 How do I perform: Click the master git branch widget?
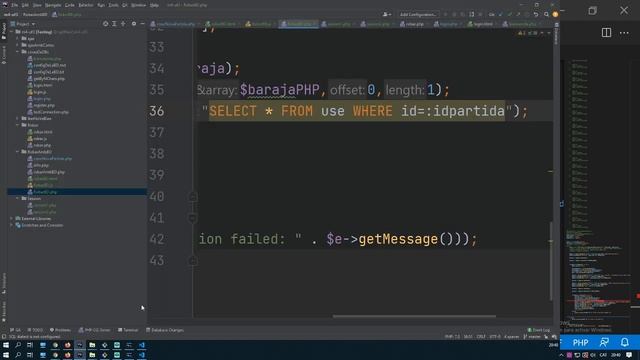click(532, 337)
